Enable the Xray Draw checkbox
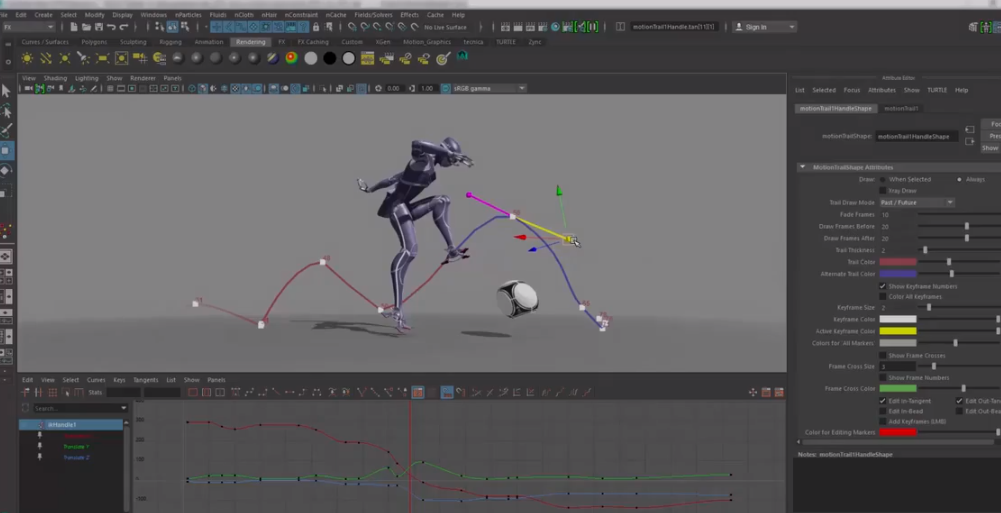The height and width of the screenshot is (513, 1001). click(882, 190)
